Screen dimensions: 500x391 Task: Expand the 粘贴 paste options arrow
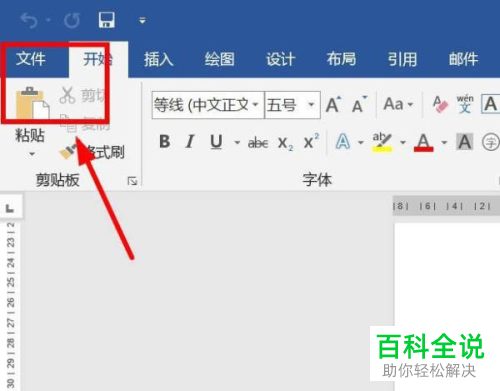click(32, 154)
